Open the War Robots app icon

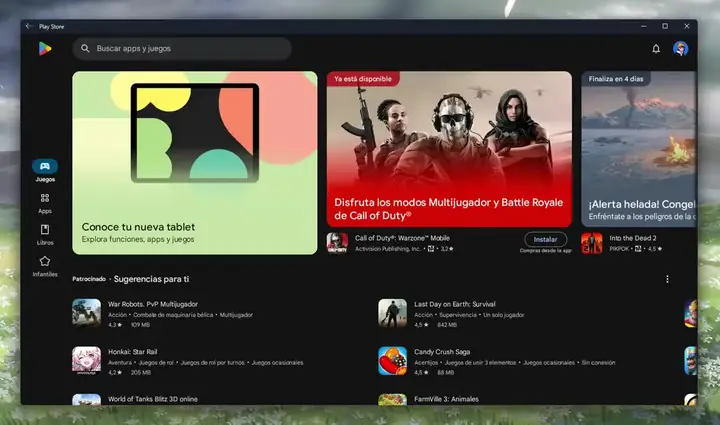86,313
